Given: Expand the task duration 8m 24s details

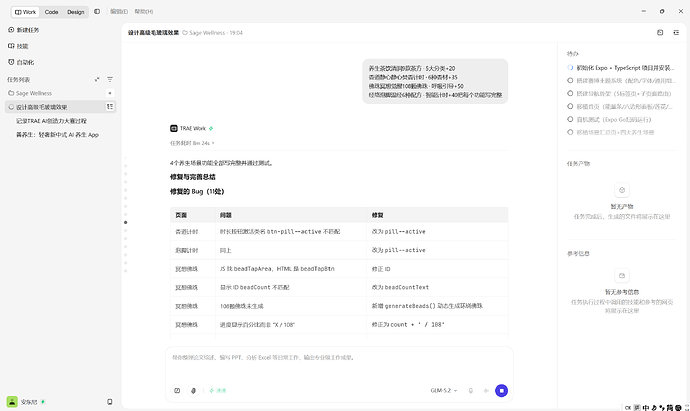Looking at the screenshot, I should [x=192, y=143].
